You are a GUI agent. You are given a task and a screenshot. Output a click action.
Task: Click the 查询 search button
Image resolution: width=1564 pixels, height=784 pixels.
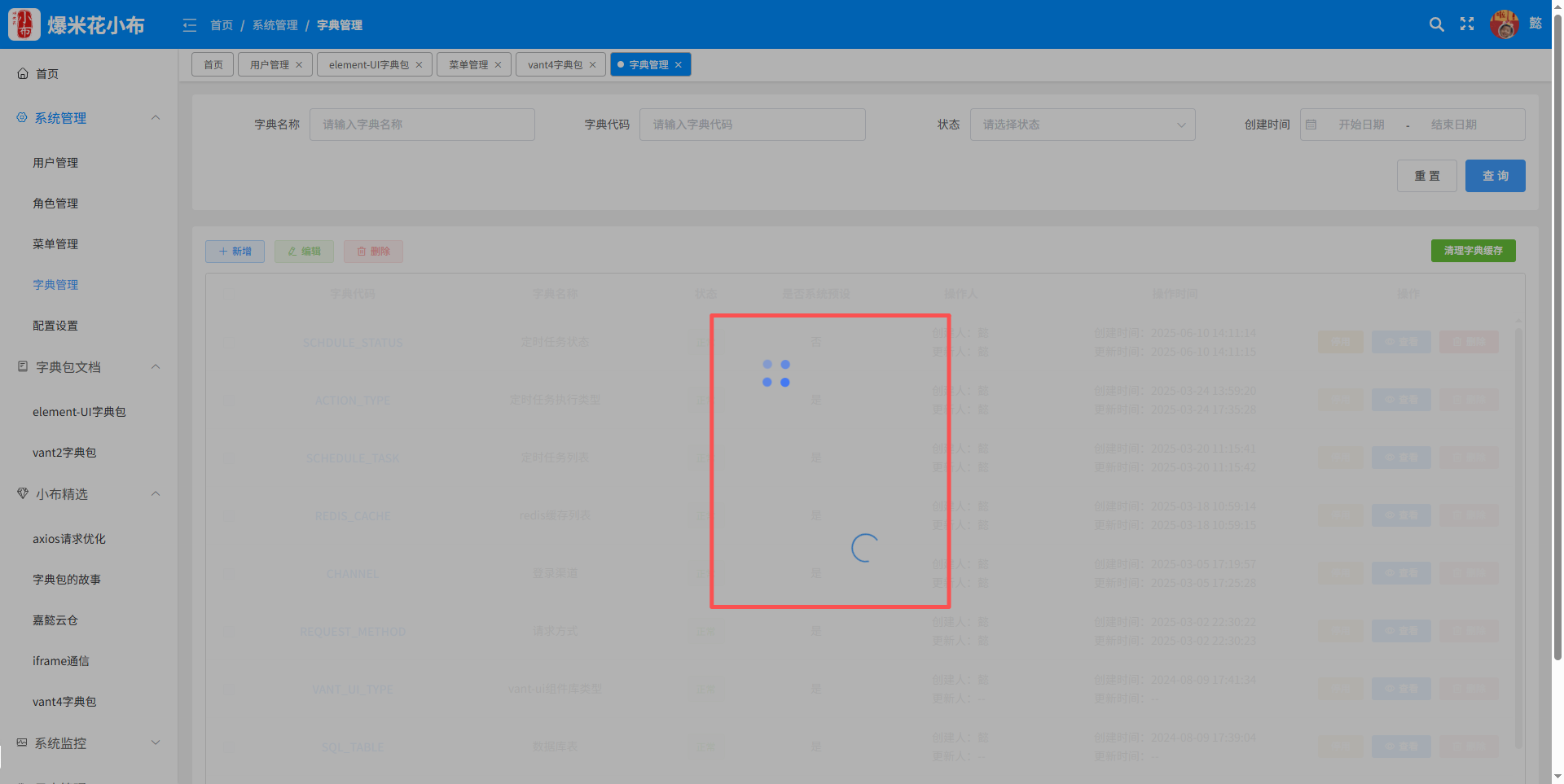click(x=1495, y=176)
